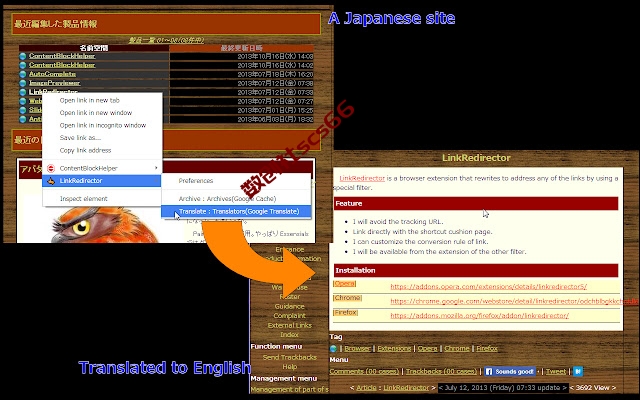Open highlighted LinkRedirector submenu item
640x400 pixels.
(x=102, y=181)
